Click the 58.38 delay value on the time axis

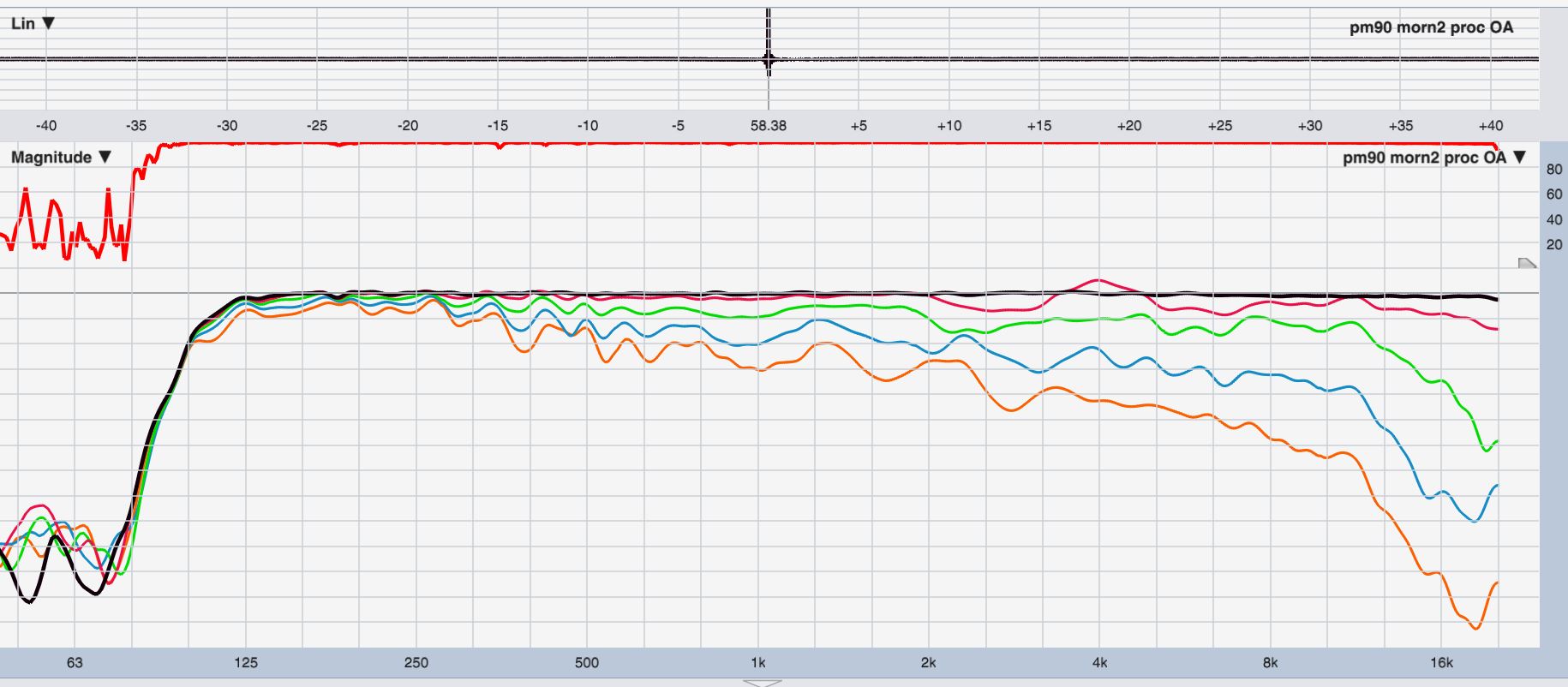(x=768, y=126)
